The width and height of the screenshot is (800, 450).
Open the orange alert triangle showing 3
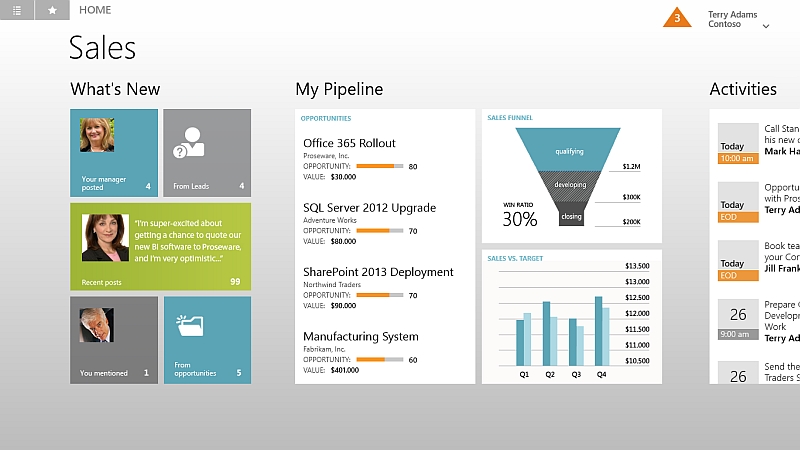point(677,17)
